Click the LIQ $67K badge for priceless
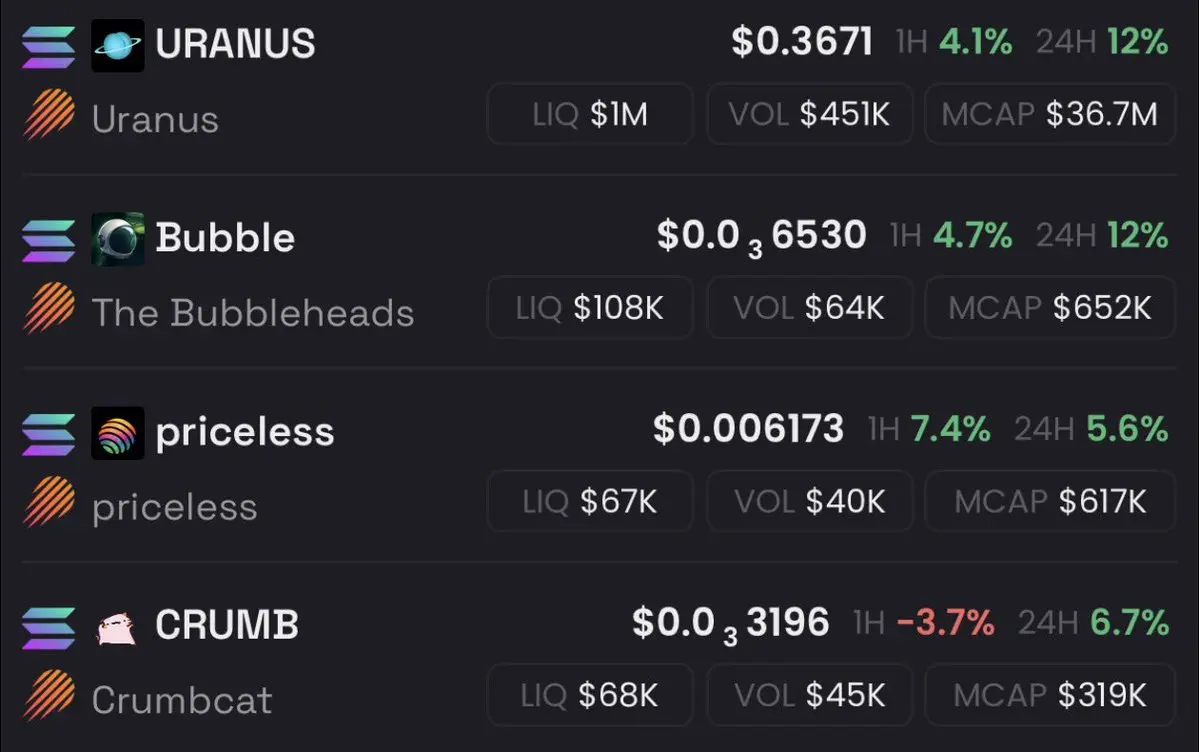This screenshot has height=752, width=1199. [590, 501]
